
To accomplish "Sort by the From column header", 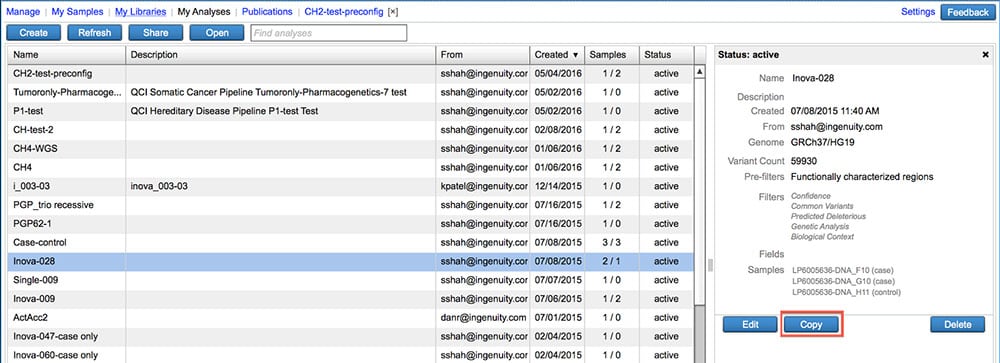I will (482, 55).
